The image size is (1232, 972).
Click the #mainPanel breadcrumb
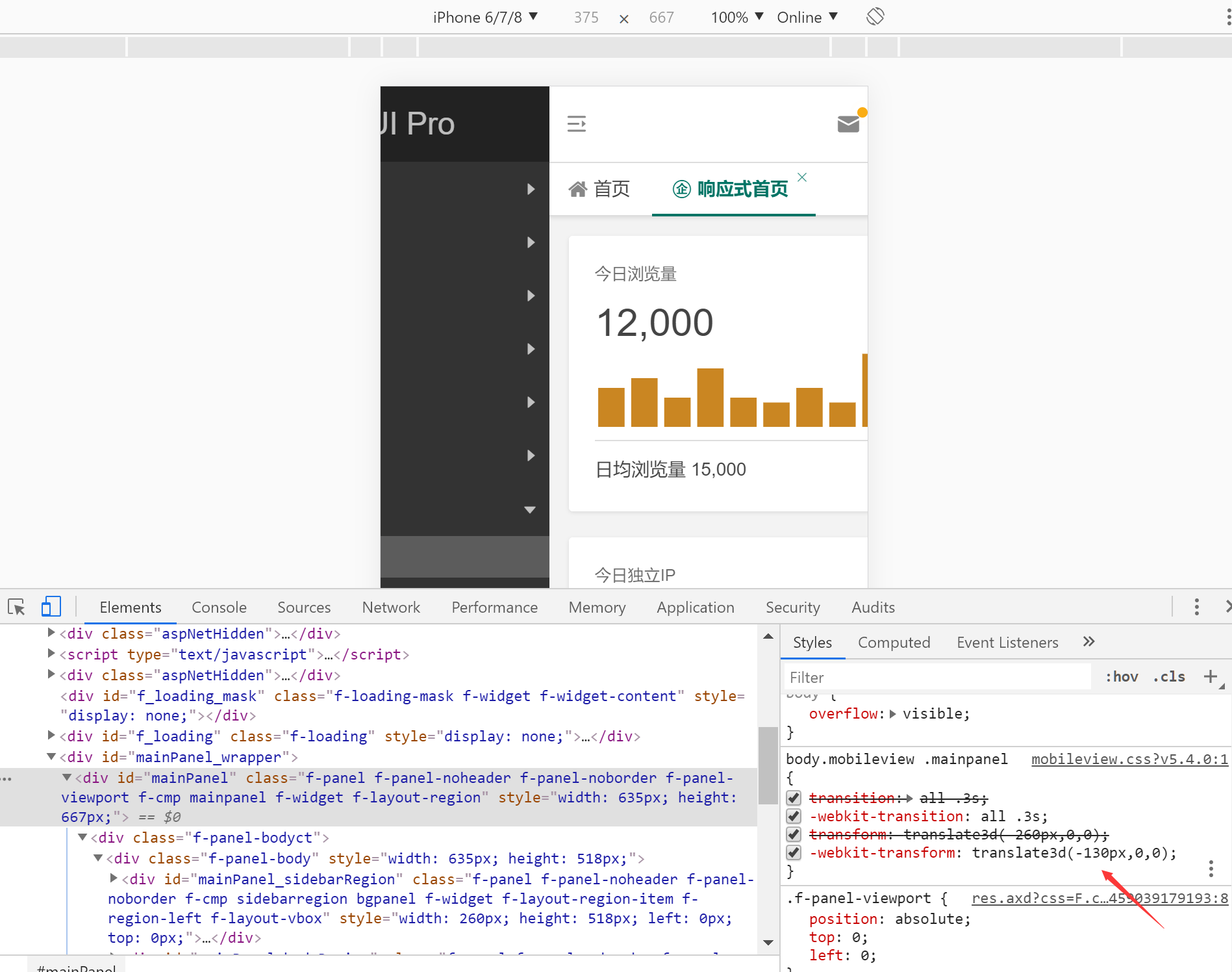tap(77, 967)
